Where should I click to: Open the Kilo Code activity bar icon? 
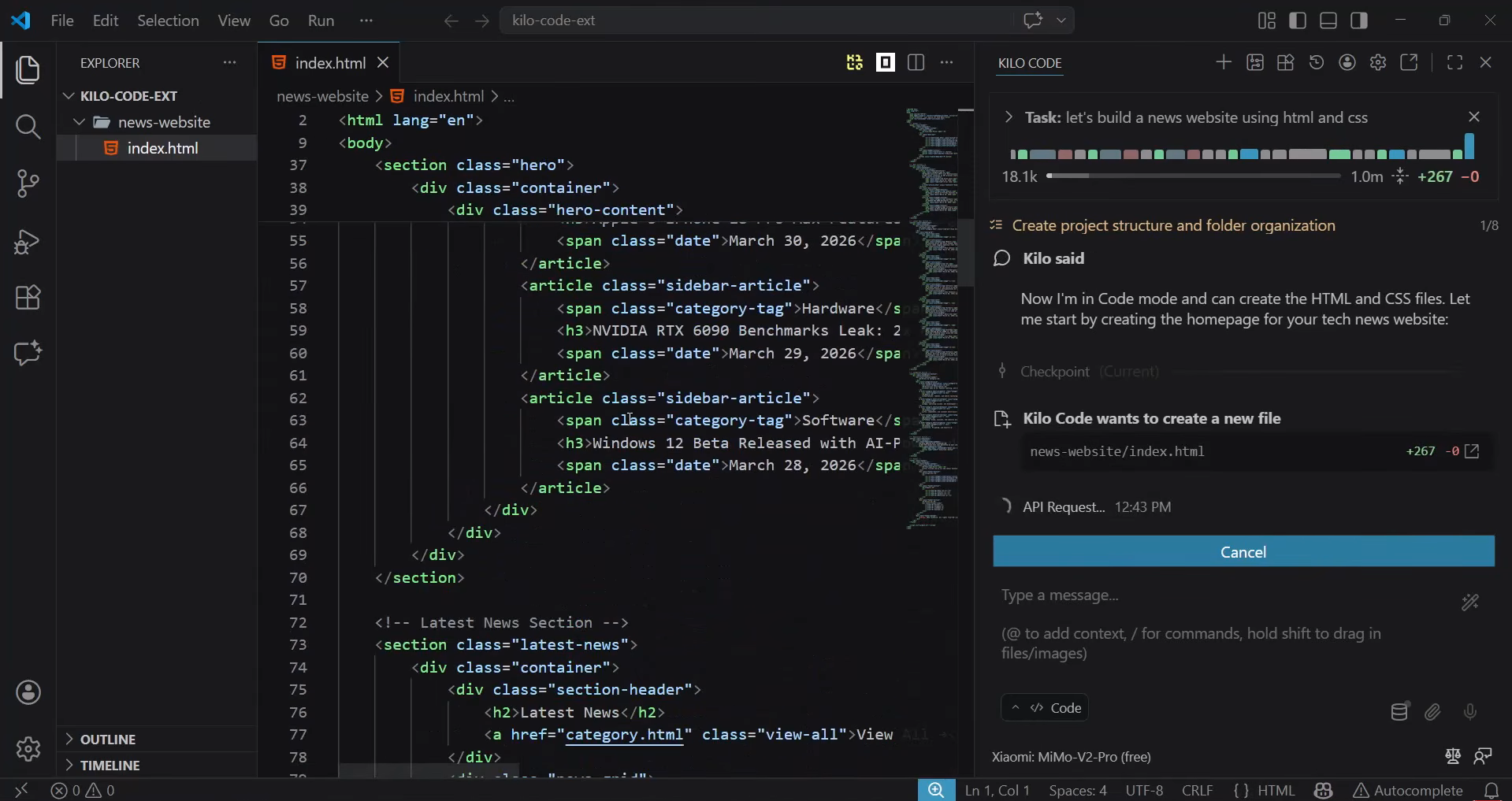(x=28, y=353)
